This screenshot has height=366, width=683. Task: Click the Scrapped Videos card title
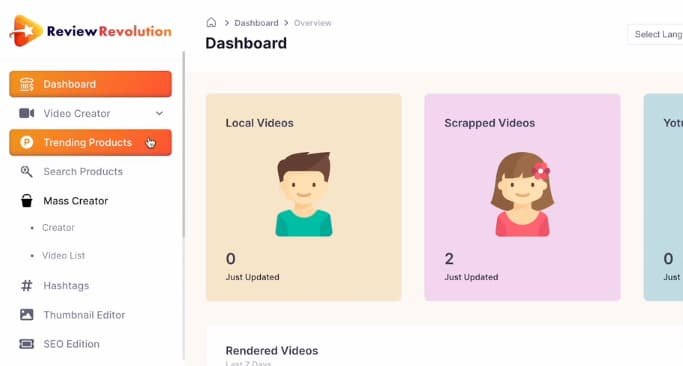coord(490,123)
